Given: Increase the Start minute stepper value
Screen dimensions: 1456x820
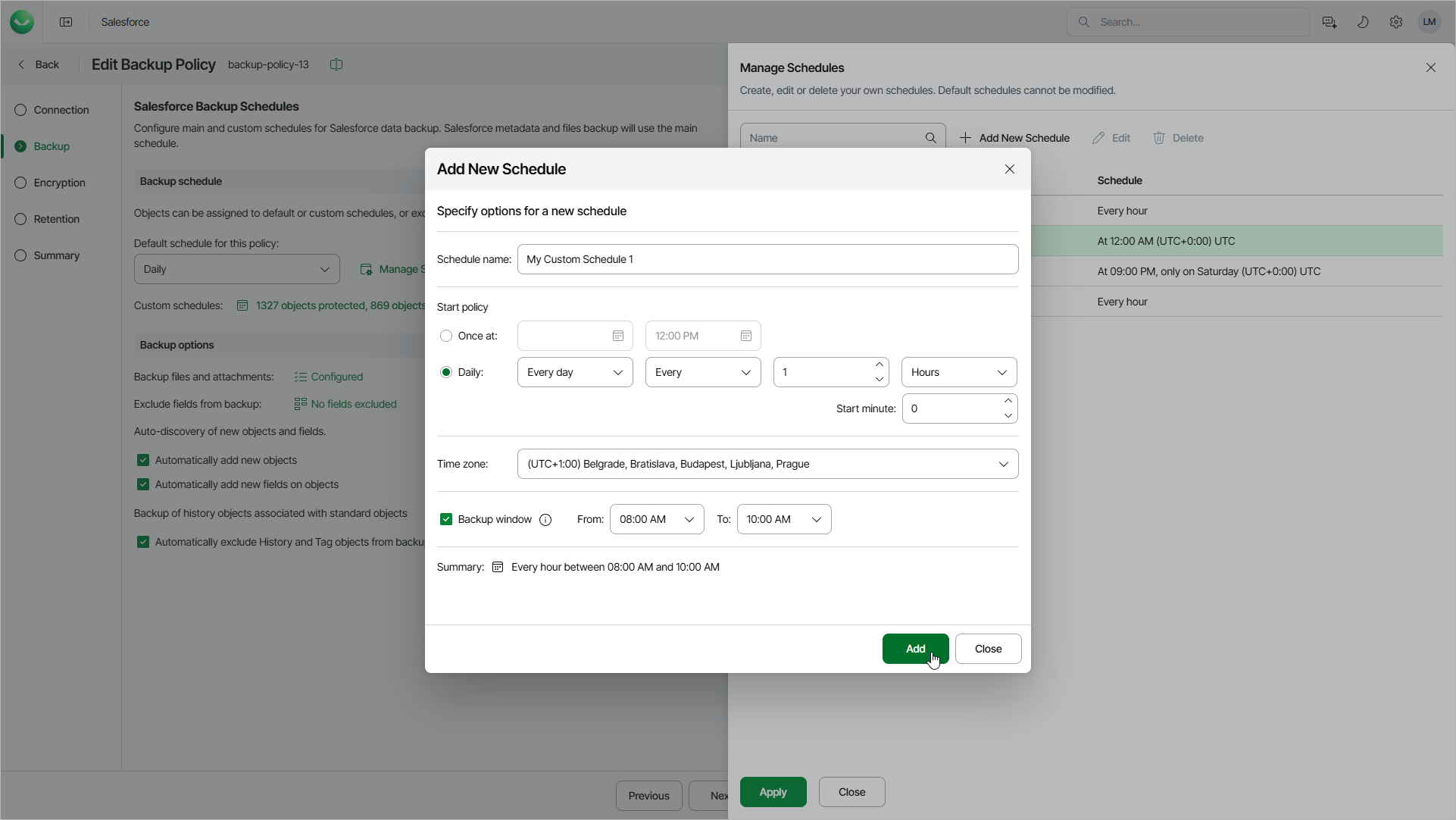Looking at the screenshot, I should 1008,401.
